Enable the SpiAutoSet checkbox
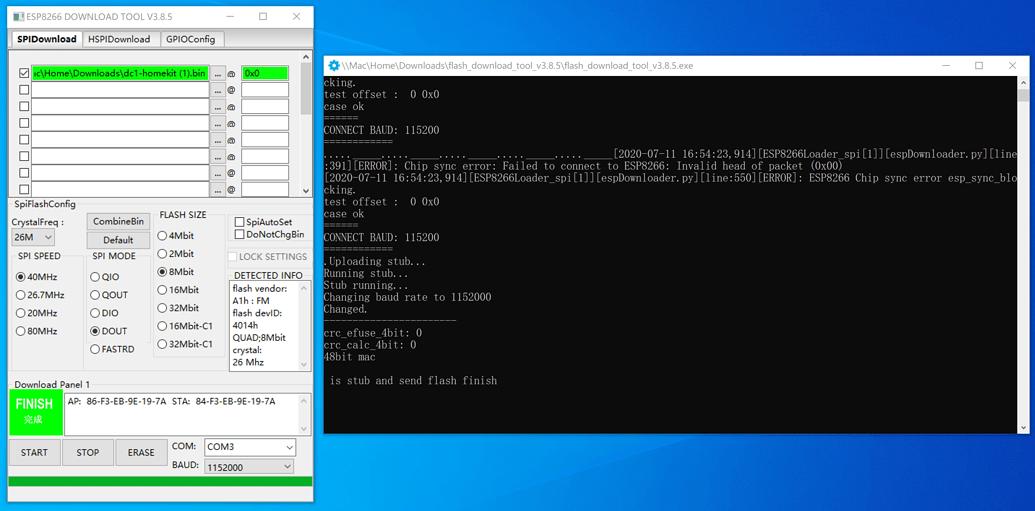 coord(240,222)
